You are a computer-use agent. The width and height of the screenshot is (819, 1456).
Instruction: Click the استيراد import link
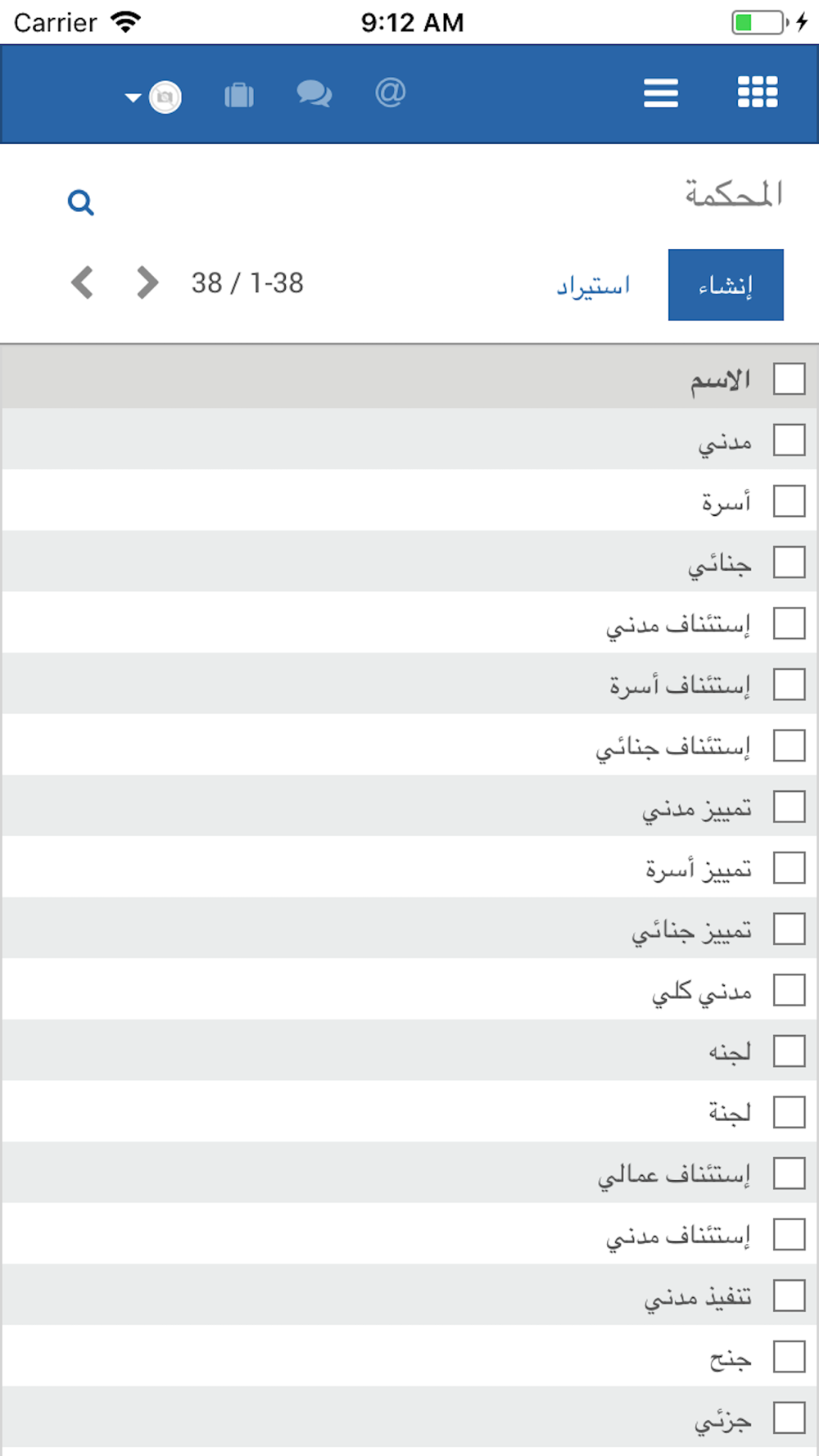[x=594, y=286]
